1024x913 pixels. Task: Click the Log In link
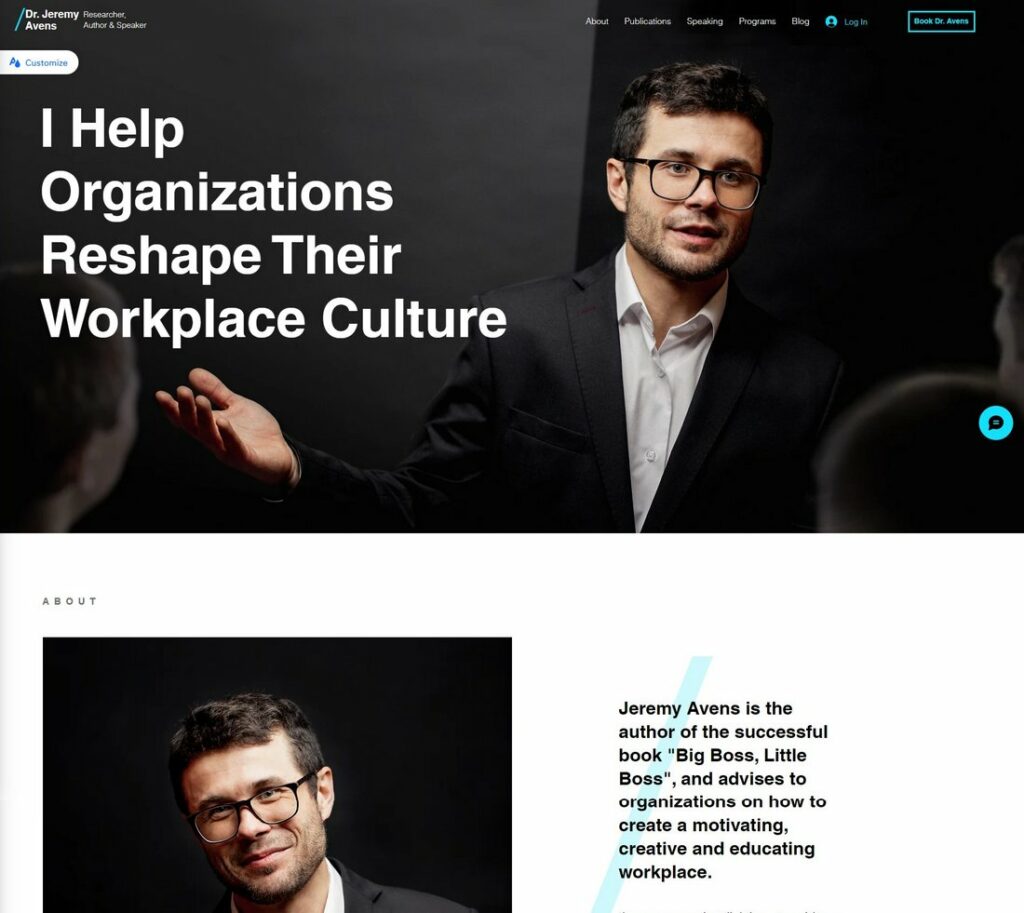tap(856, 22)
